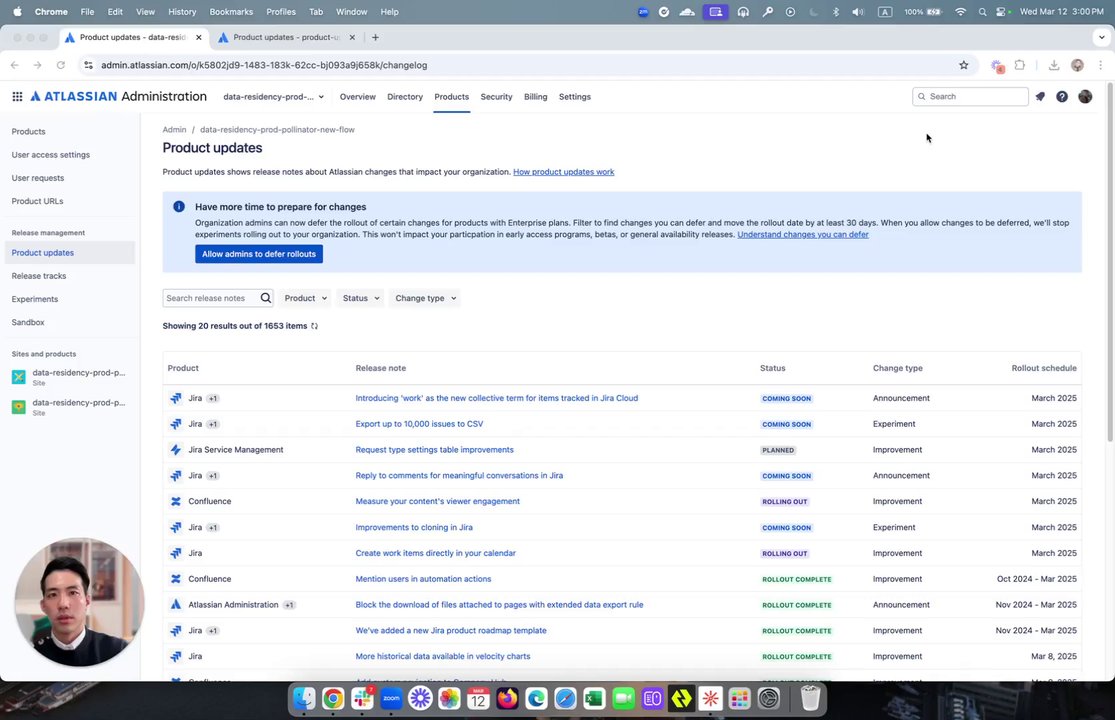This screenshot has height=720, width=1115.
Task: Switch to the Billing tab
Action: click(x=535, y=97)
